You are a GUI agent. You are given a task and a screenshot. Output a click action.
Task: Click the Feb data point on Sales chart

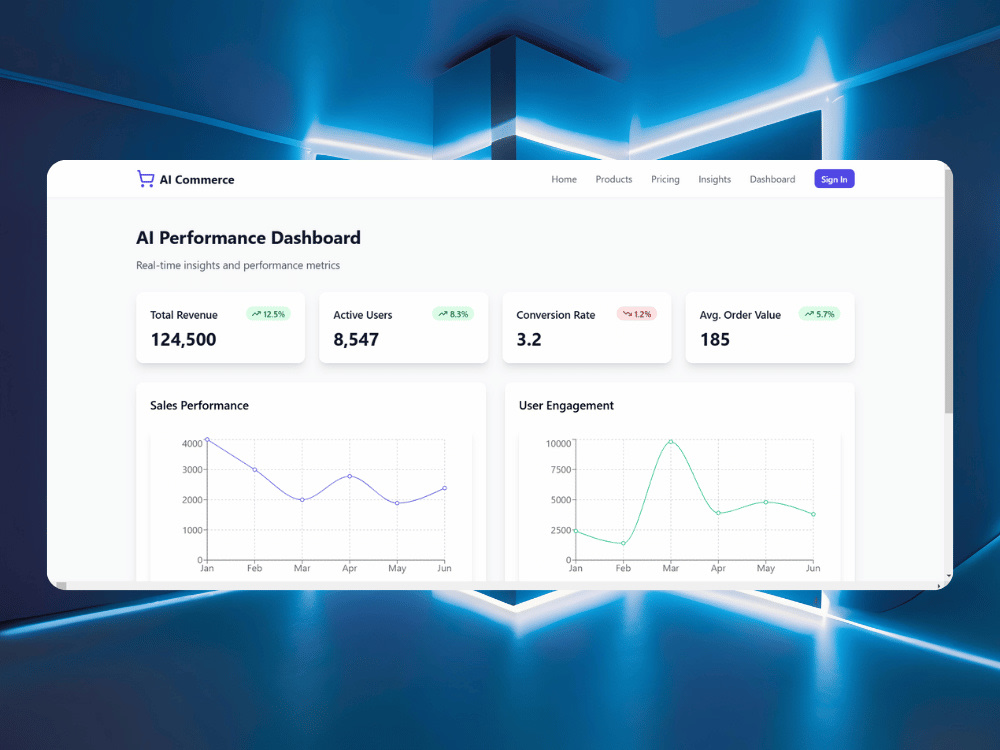coord(254,469)
